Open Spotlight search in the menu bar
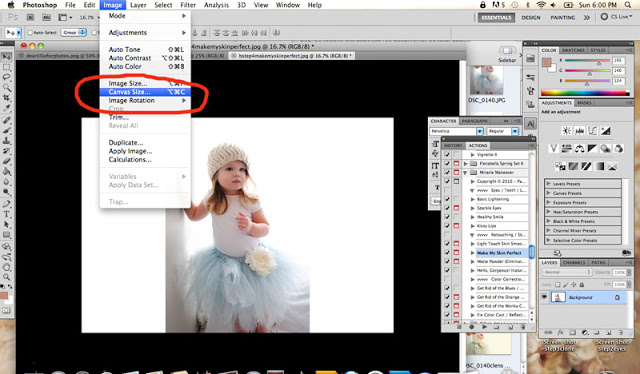The width and height of the screenshot is (640, 374). [628, 5]
